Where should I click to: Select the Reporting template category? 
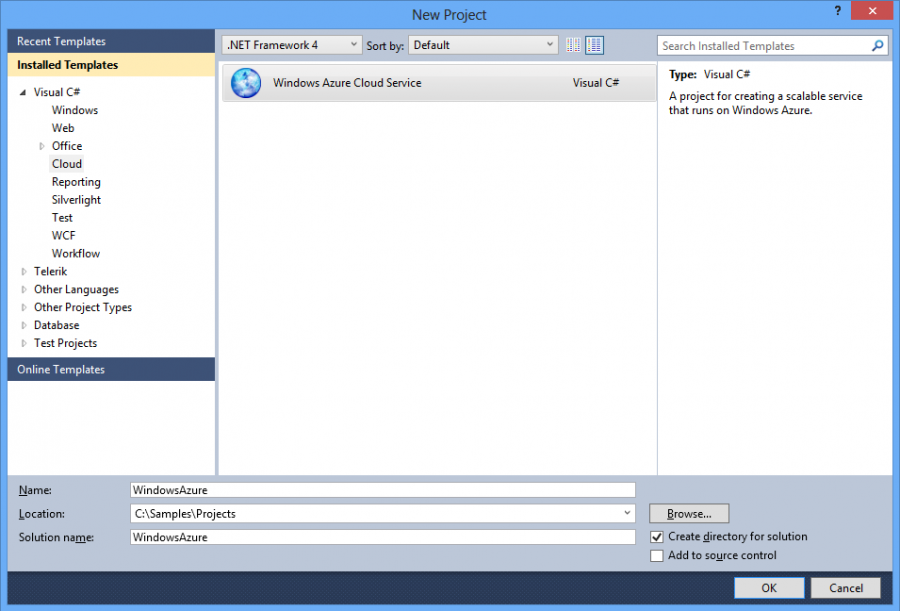[76, 181]
